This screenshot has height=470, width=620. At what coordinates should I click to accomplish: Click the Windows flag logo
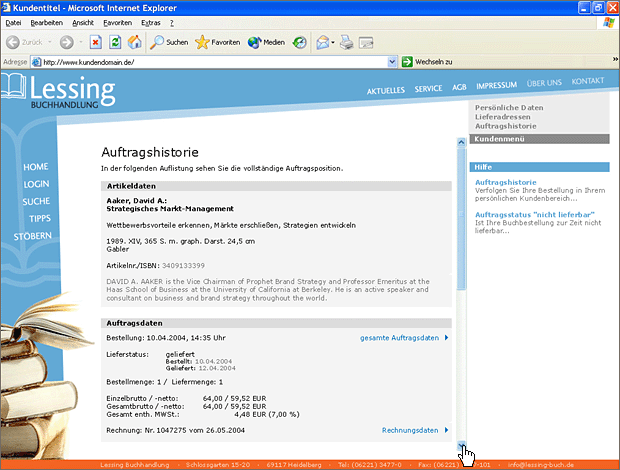tap(609, 23)
